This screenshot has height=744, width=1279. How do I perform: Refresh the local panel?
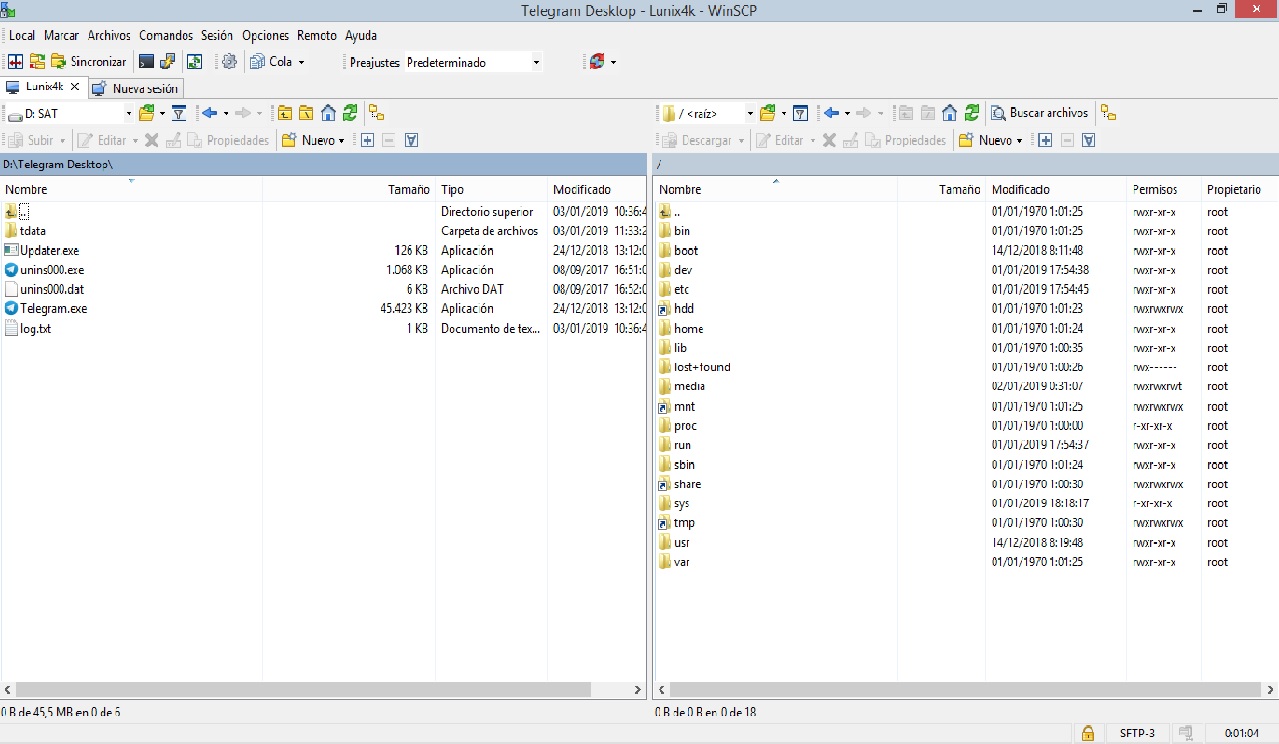pos(349,114)
